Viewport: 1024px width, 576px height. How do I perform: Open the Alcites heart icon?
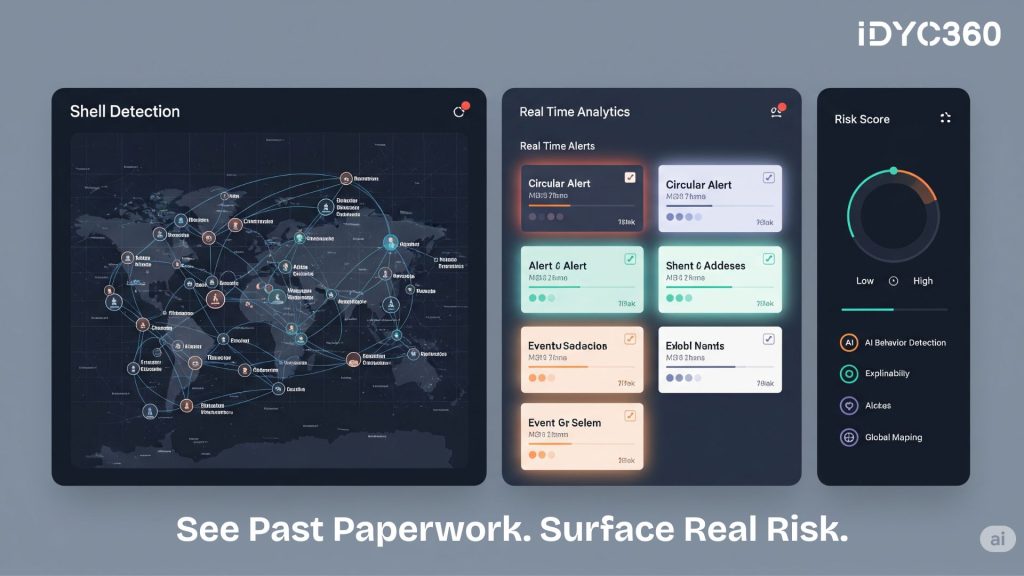point(849,405)
